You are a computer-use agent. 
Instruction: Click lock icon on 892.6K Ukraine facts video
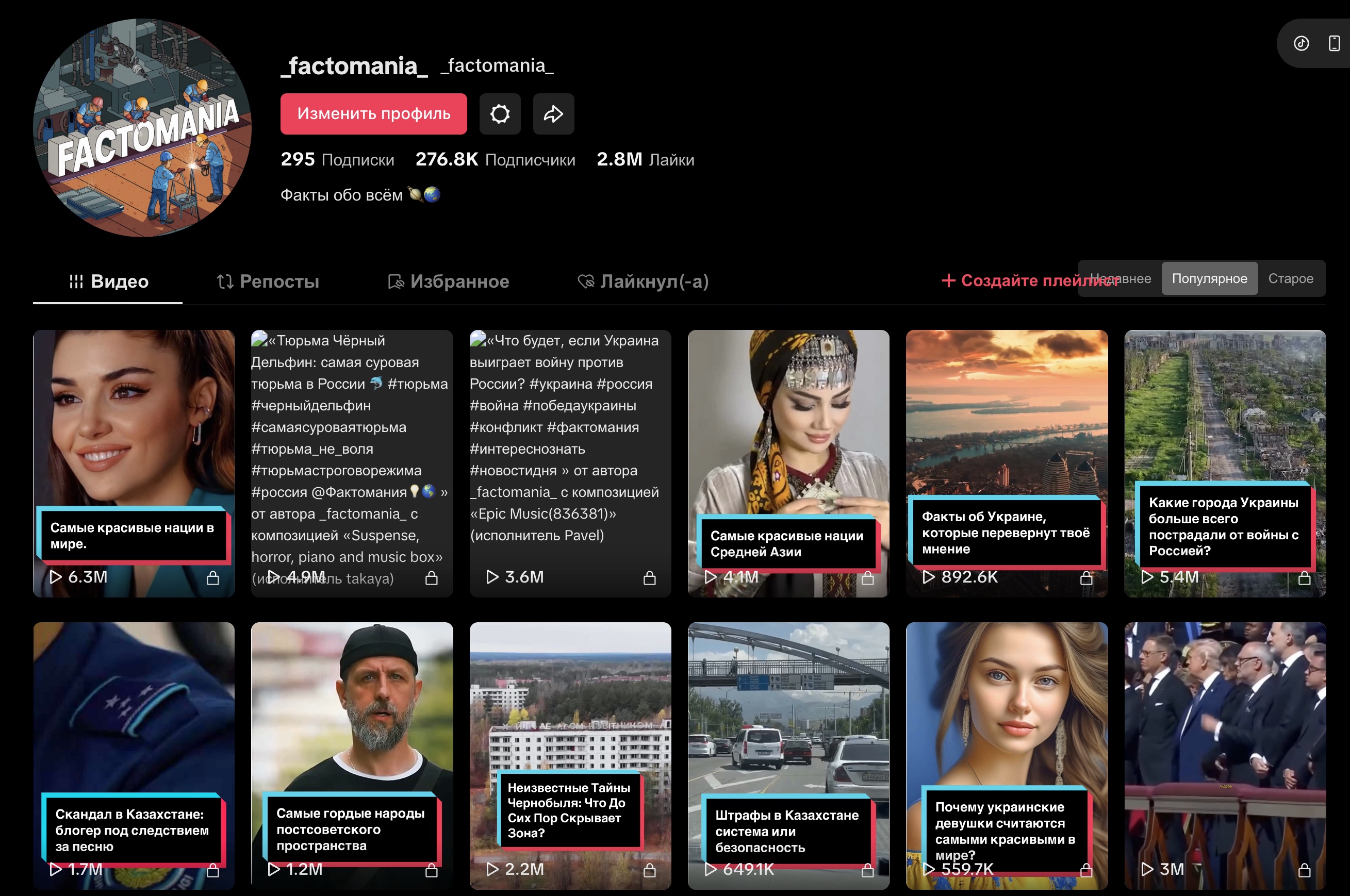(1086, 578)
